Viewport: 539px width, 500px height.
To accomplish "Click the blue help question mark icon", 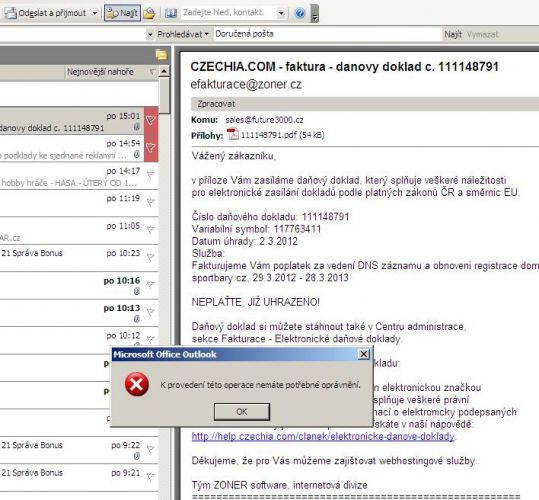I will 300,13.
